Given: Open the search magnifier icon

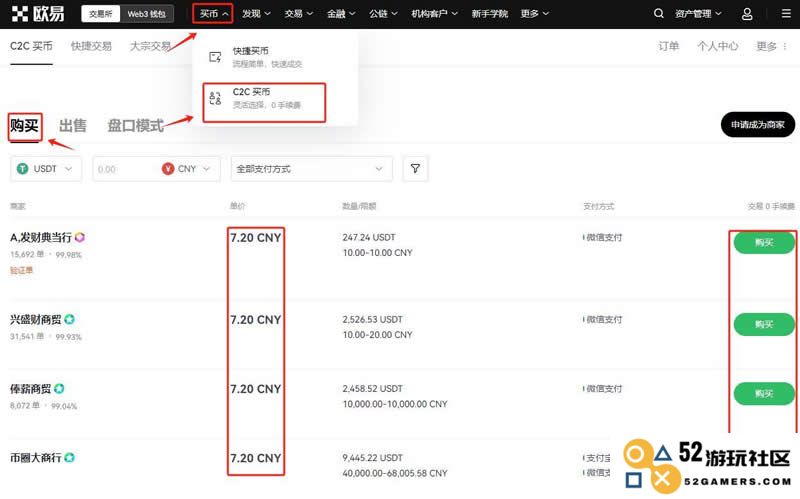Looking at the screenshot, I should 659,14.
